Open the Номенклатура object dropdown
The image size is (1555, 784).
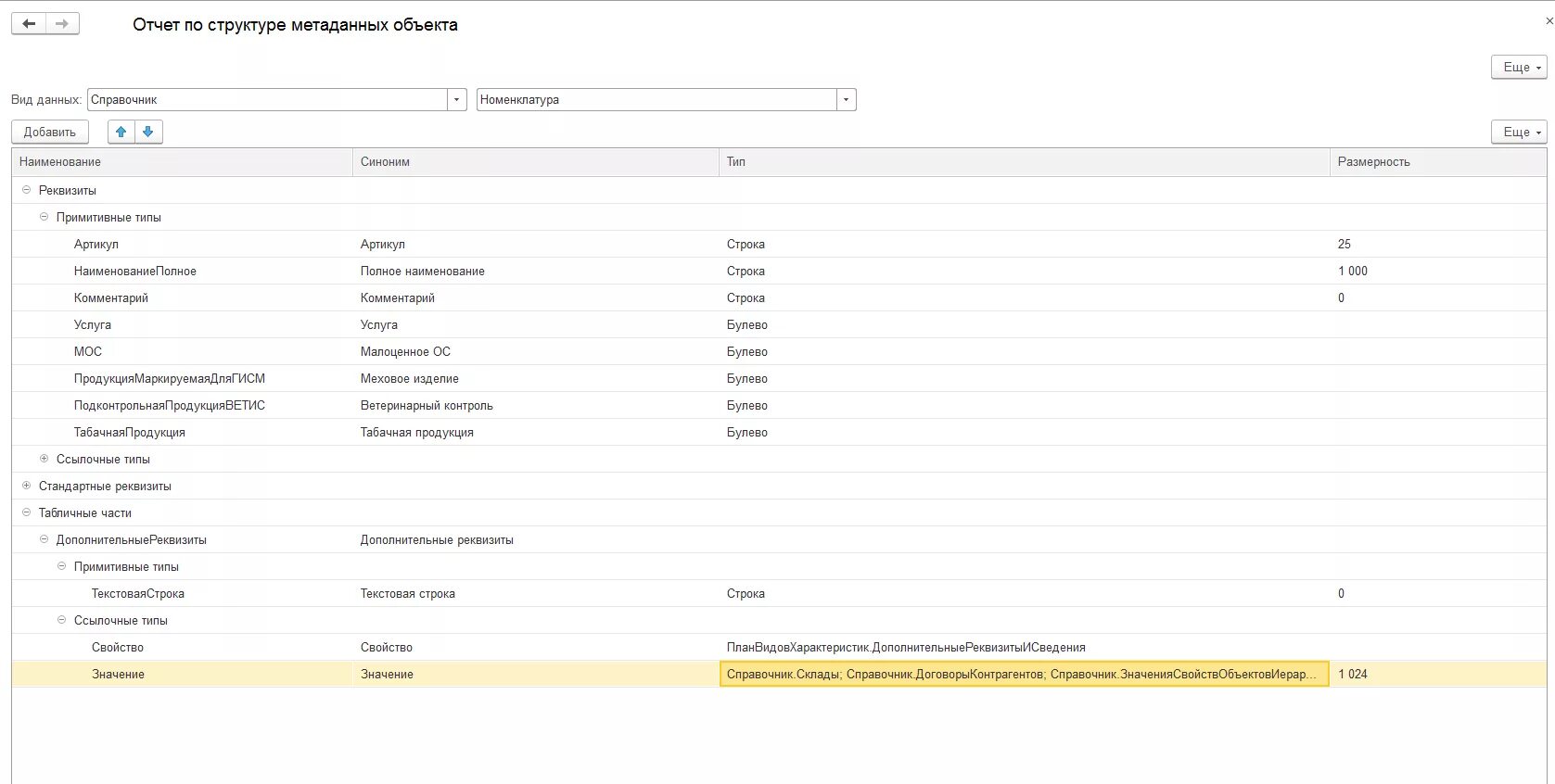[x=846, y=100]
